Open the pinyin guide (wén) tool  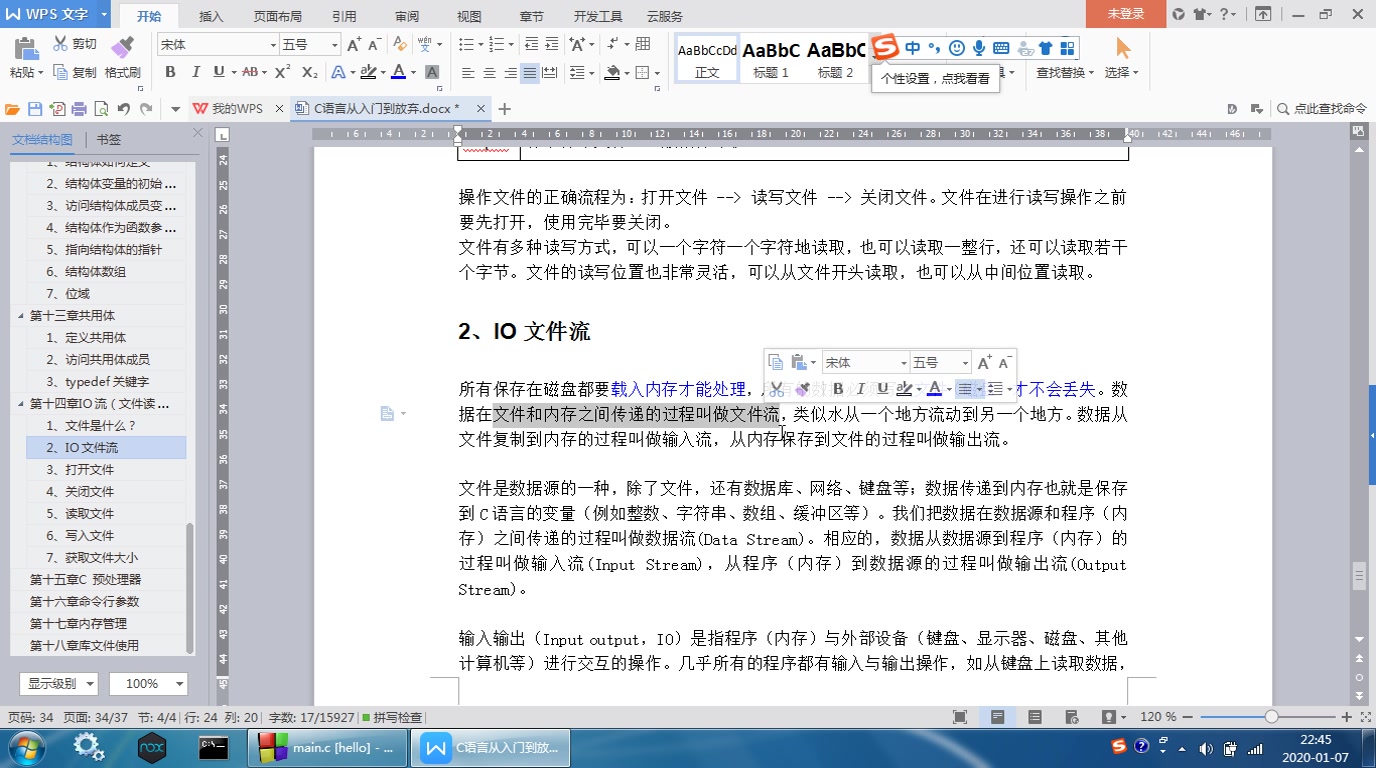coord(424,45)
